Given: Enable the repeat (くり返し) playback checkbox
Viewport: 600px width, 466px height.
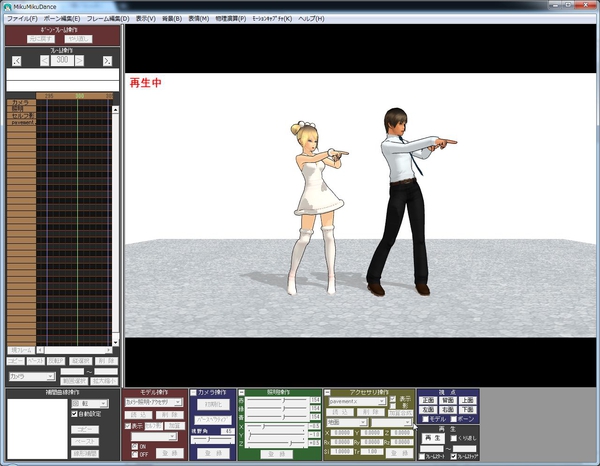Looking at the screenshot, I should pyautogui.click(x=454, y=438).
